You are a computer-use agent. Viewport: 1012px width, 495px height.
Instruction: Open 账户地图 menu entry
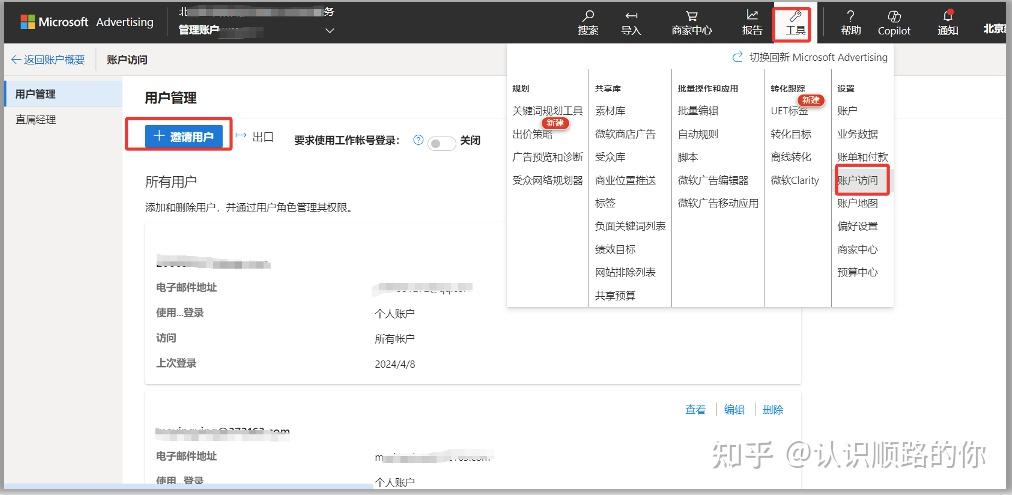pyautogui.click(x=857, y=203)
